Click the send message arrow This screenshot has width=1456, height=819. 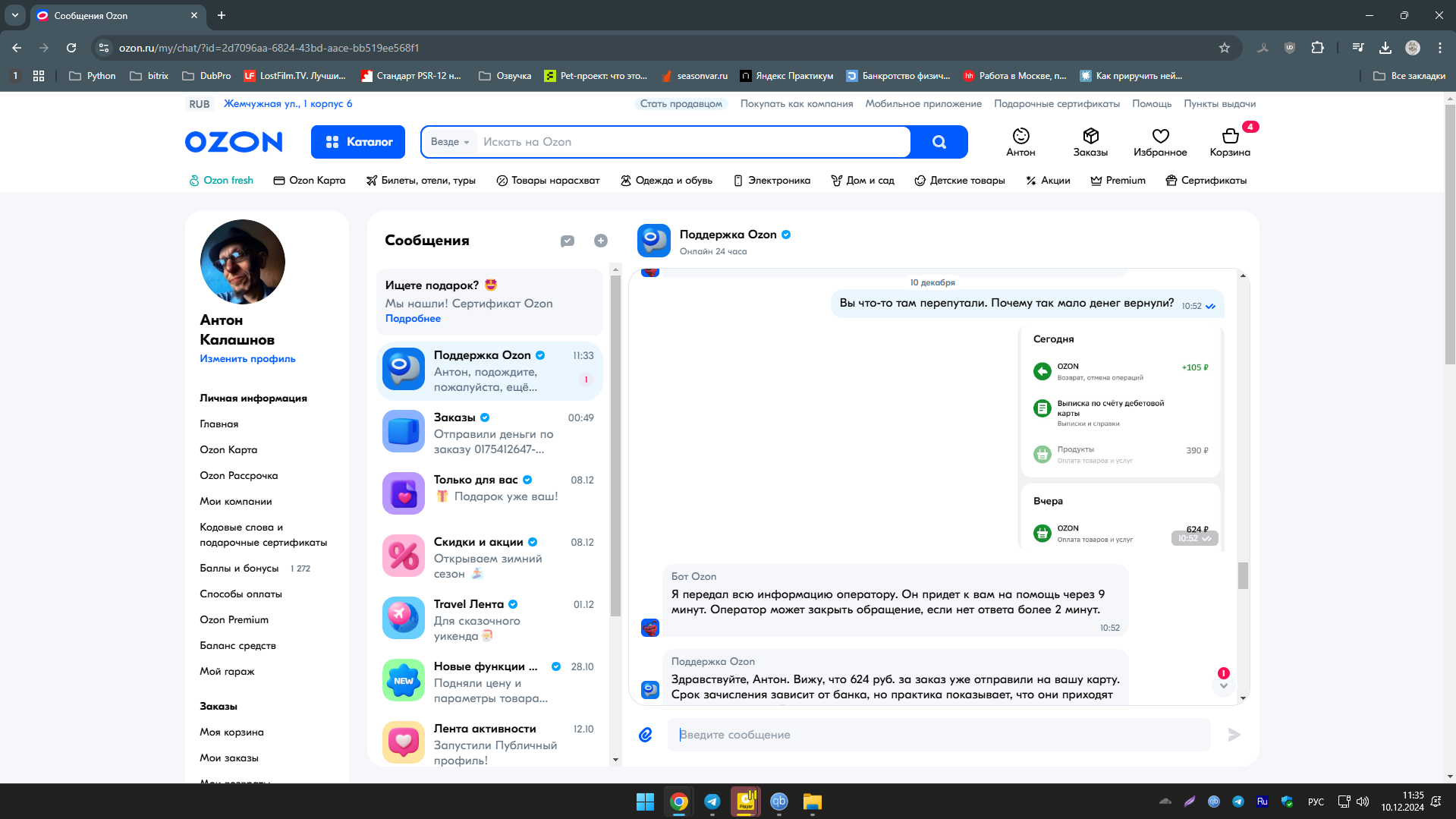[1234, 735]
